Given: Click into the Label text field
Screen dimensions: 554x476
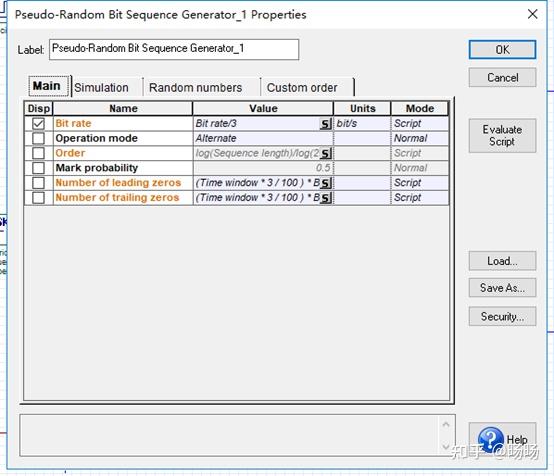Looking at the screenshot, I should (174, 49).
